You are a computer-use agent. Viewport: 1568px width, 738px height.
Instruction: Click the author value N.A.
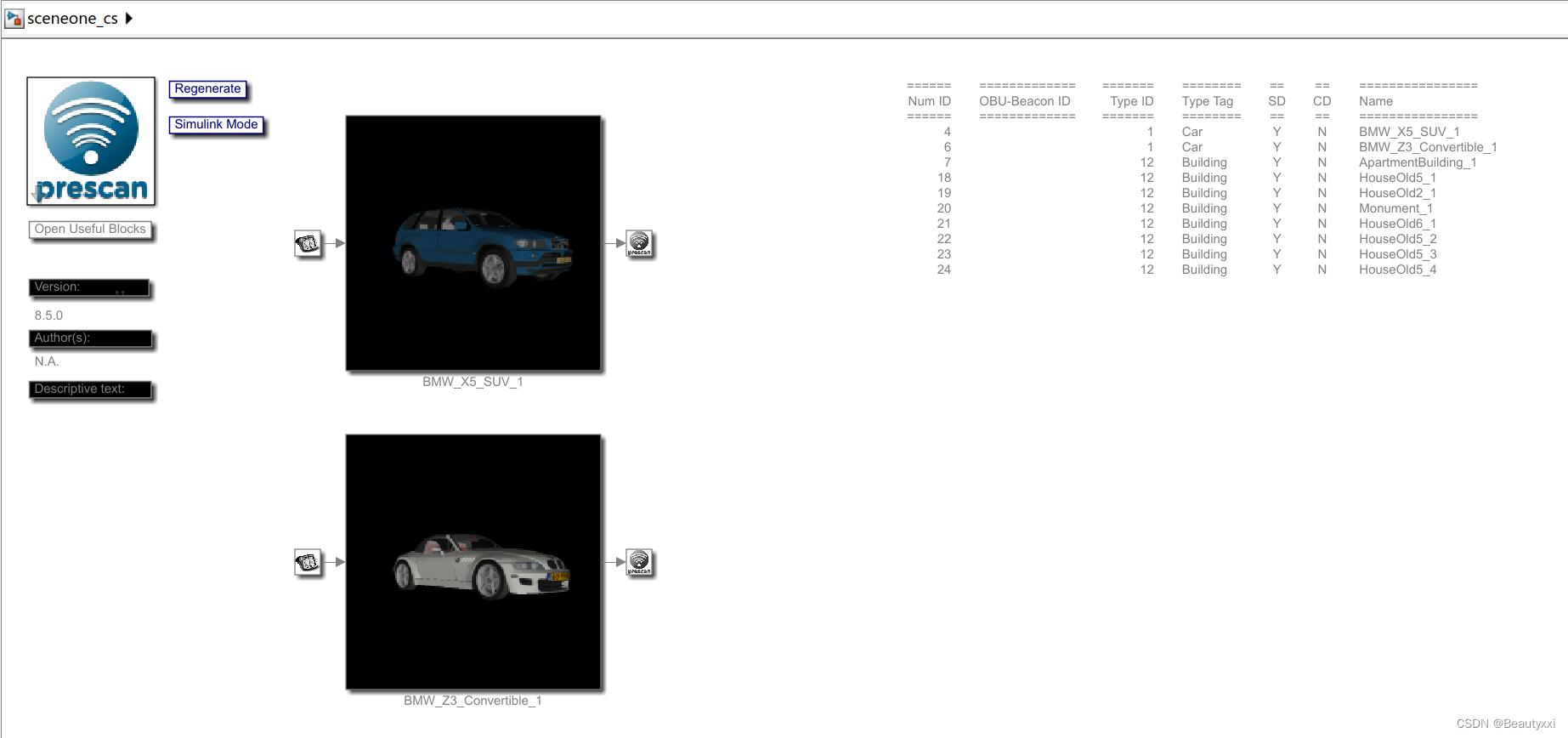click(x=47, y=361)
